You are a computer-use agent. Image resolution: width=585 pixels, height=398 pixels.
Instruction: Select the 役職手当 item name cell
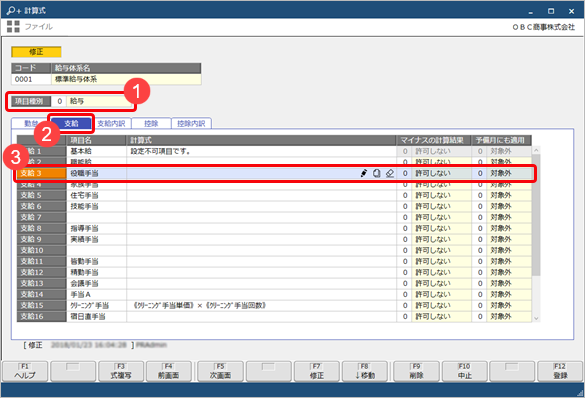(96, 173)
